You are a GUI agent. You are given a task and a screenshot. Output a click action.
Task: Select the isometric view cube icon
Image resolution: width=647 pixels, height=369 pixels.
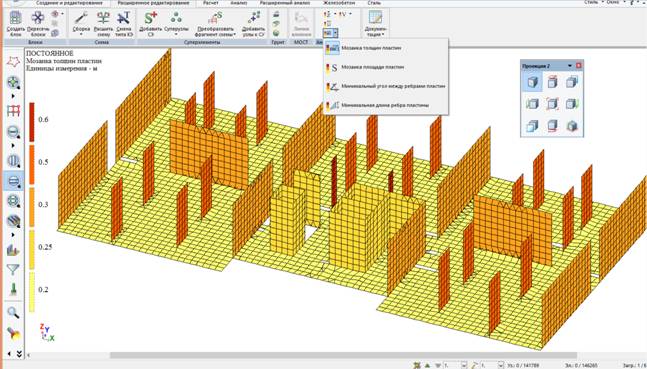(571, 125)
